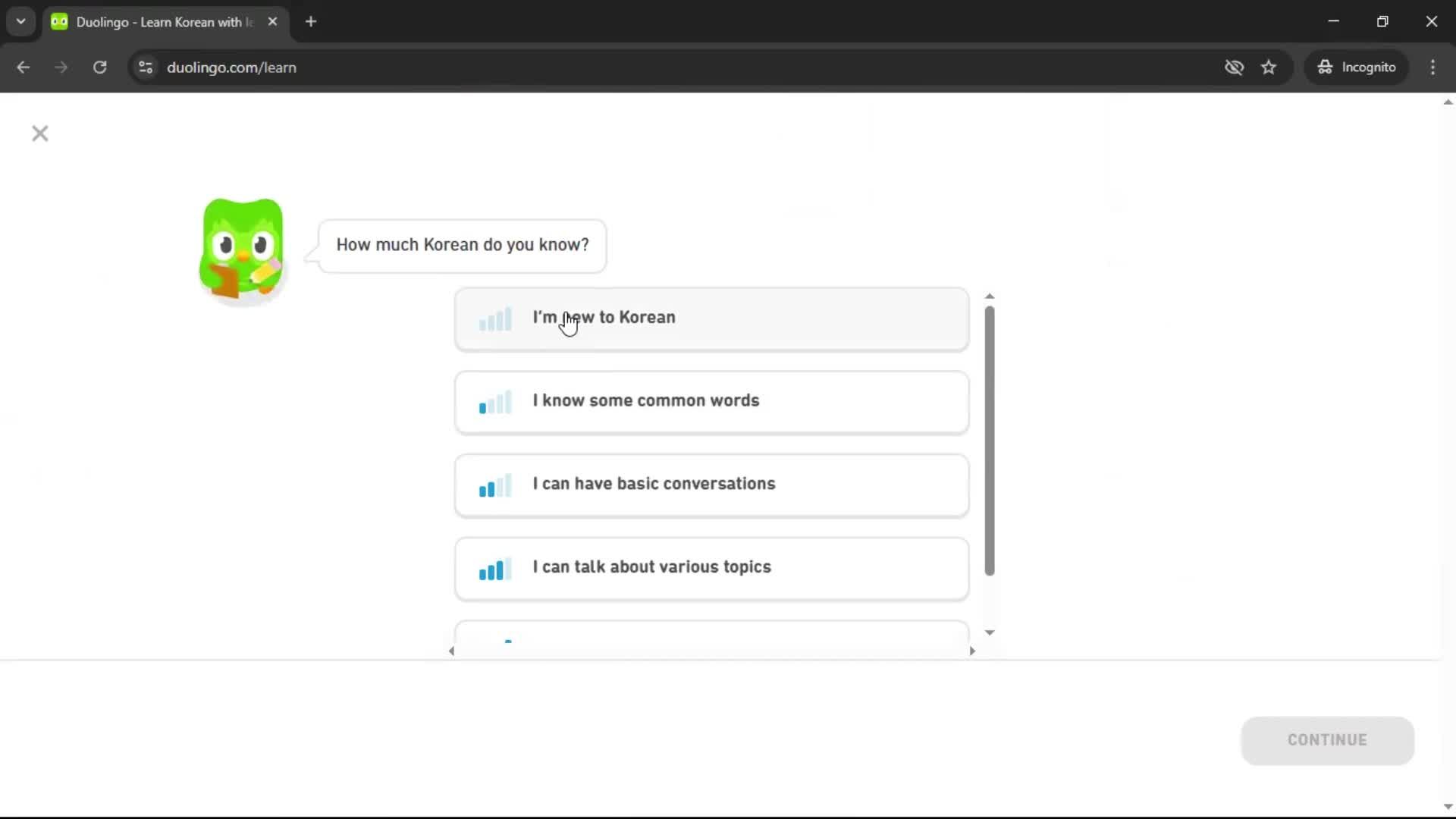
Task: Reload the Duolingo page
Action: click(x=99, y=67)
